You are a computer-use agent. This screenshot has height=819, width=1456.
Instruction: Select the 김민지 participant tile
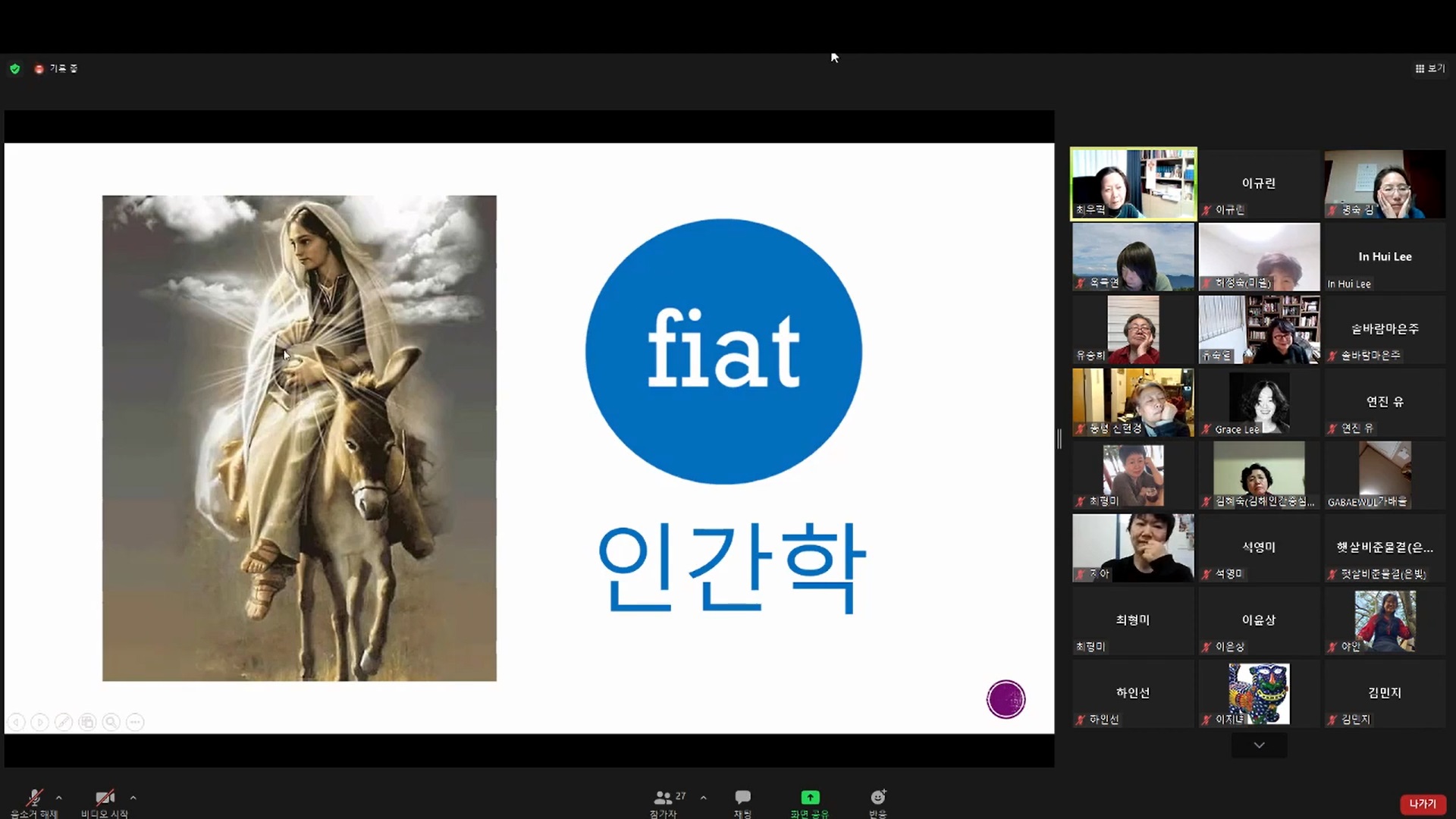pyautogui.click(x=1385, y=694)
